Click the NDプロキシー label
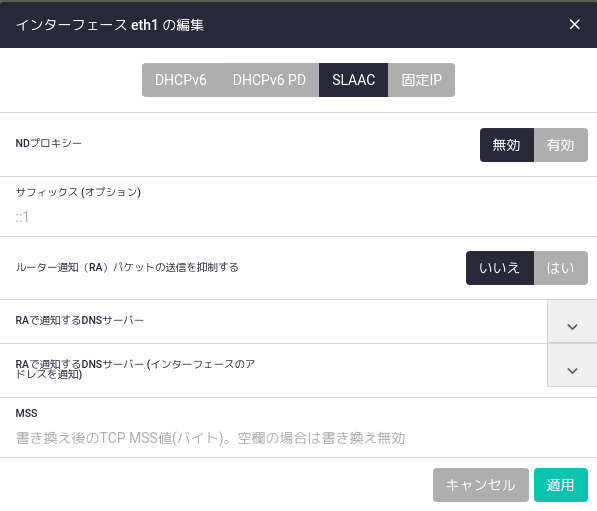Screen dimensions: 597x511 [x=48, y=144]
